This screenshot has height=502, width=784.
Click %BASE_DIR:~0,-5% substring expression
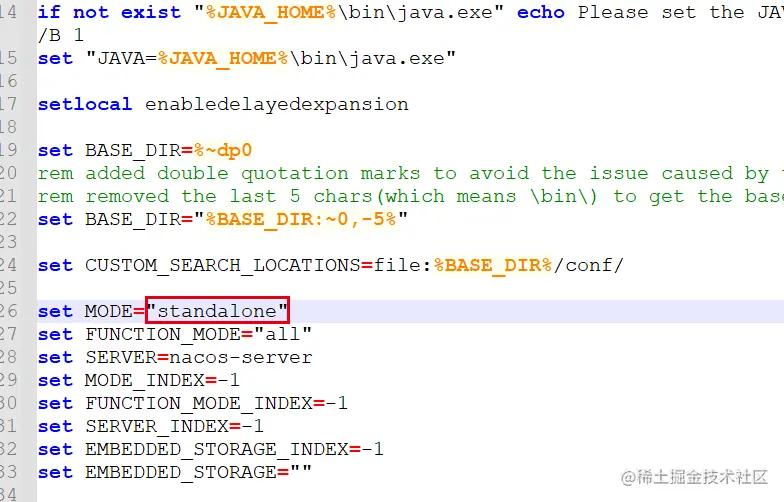(300, 219)
